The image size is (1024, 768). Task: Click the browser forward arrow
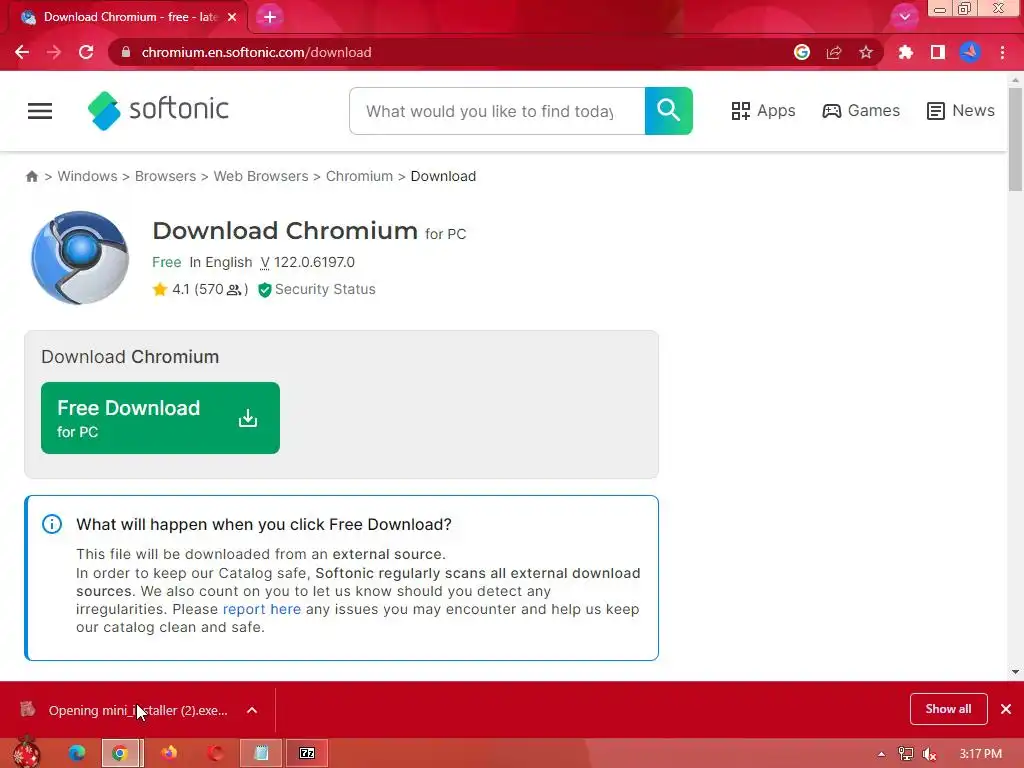point(54,52)
